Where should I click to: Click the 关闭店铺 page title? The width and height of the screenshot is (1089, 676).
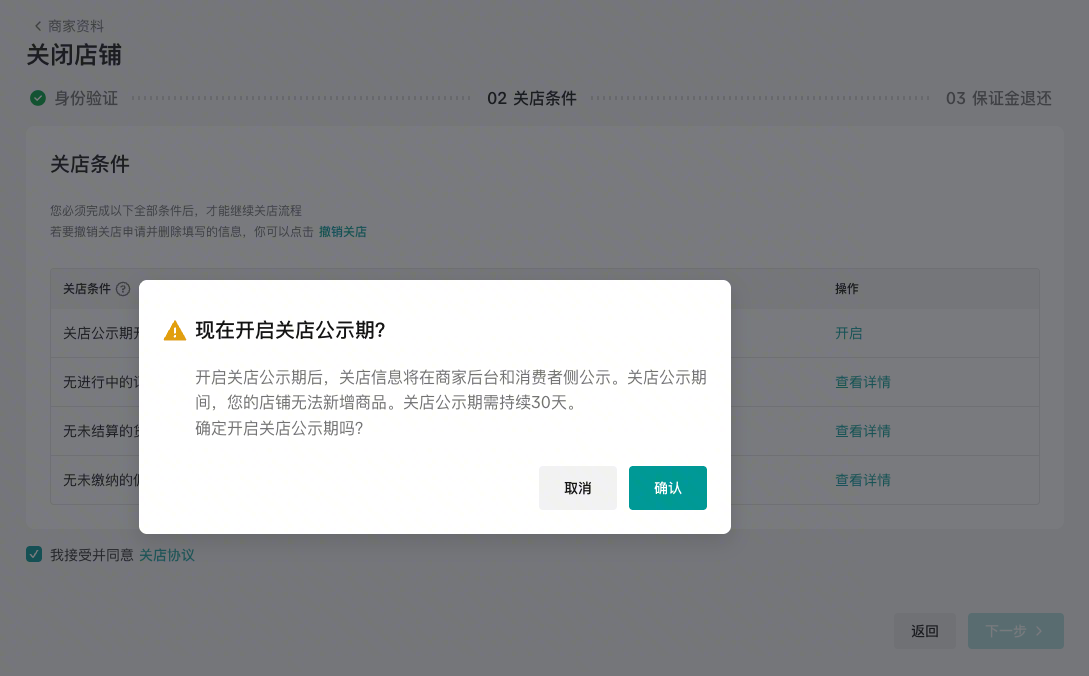pos(74,55)
